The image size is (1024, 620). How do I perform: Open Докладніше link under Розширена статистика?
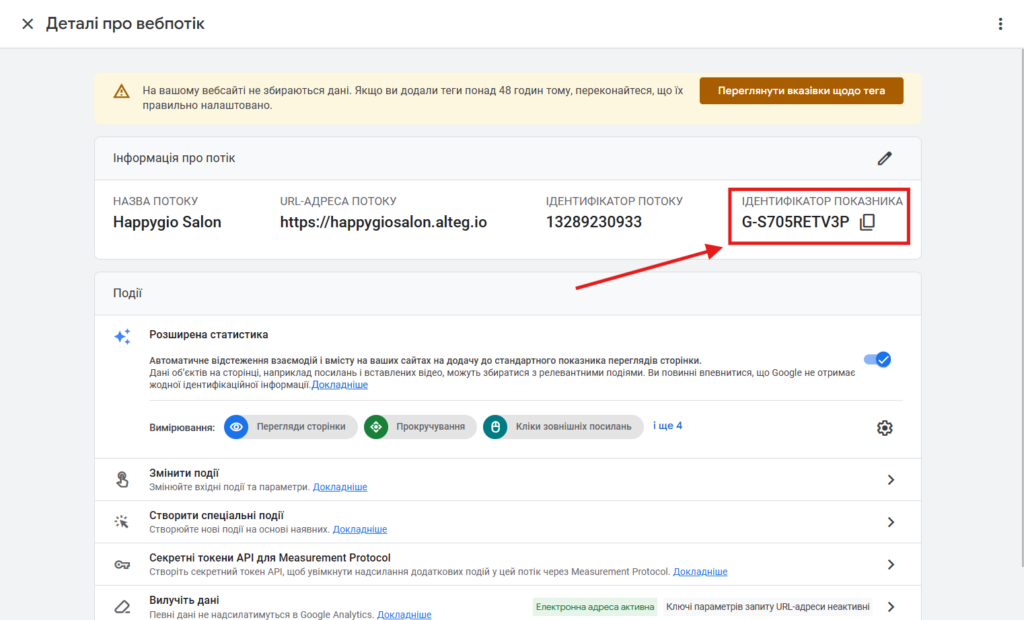pyautogui.click(x=340, y=385)
